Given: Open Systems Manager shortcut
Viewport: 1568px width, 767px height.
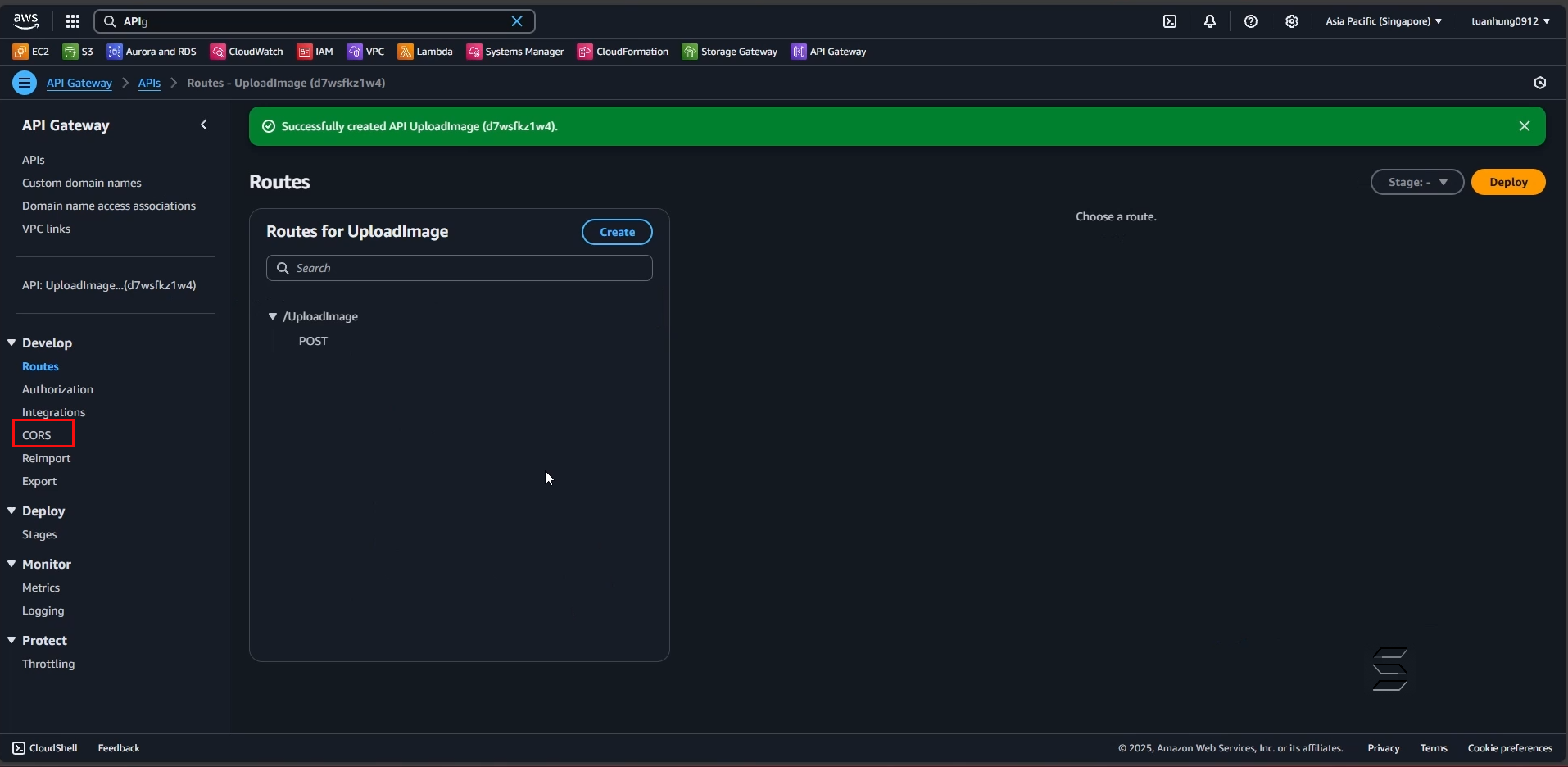Looking at the screenshot, I should click(x=515, y=52).
